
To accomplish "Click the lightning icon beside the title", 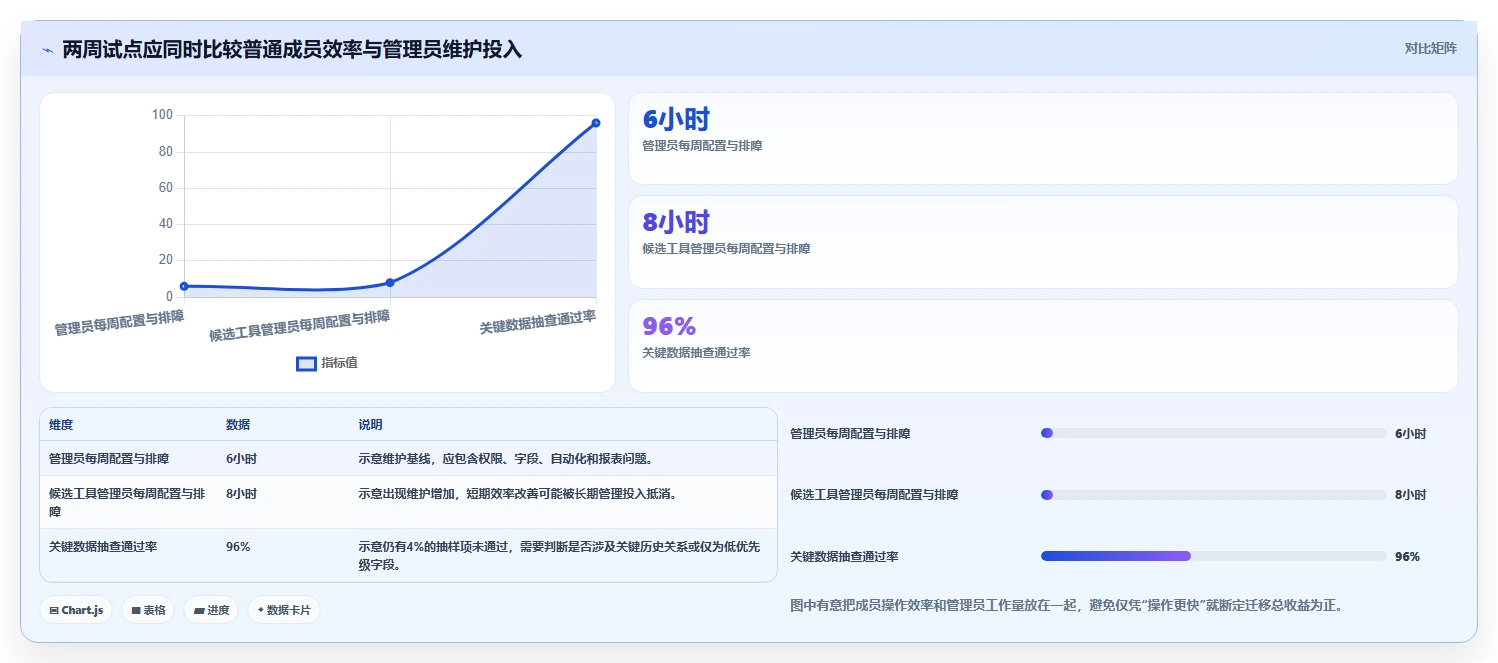I will click(47, 49).
